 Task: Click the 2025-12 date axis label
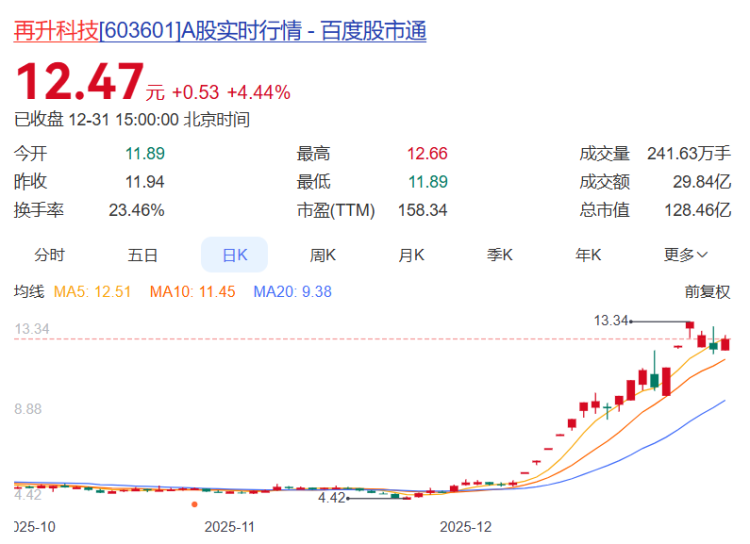pos(465,527)
